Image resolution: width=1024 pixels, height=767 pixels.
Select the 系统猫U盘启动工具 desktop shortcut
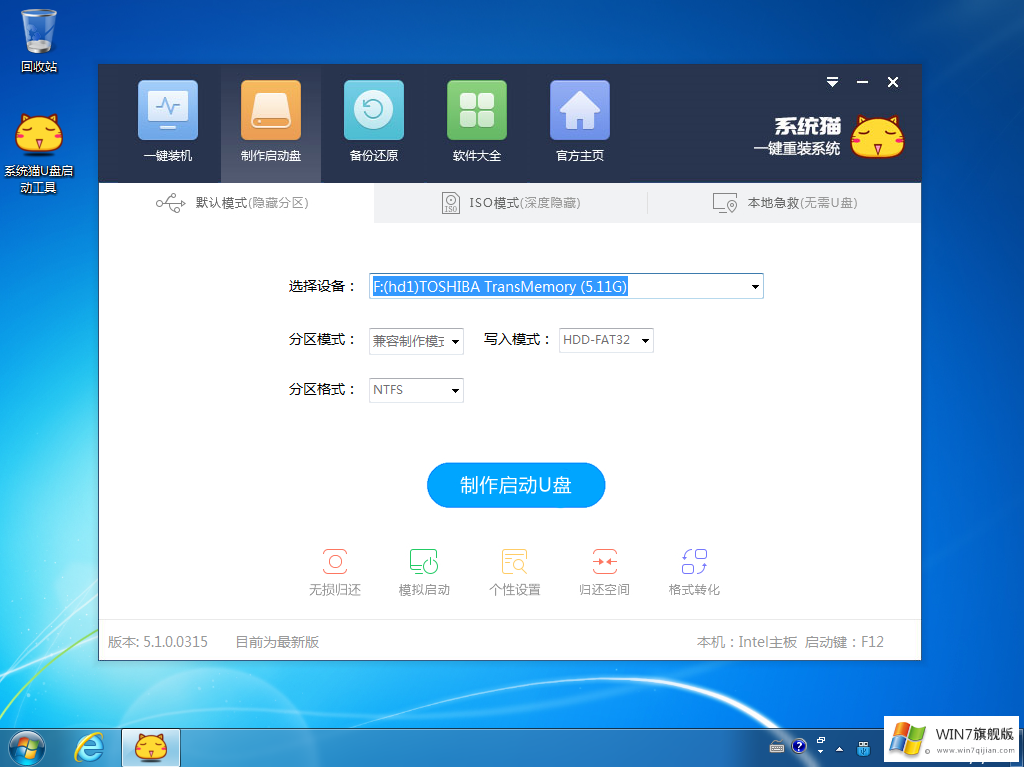(x=39, y=154)
